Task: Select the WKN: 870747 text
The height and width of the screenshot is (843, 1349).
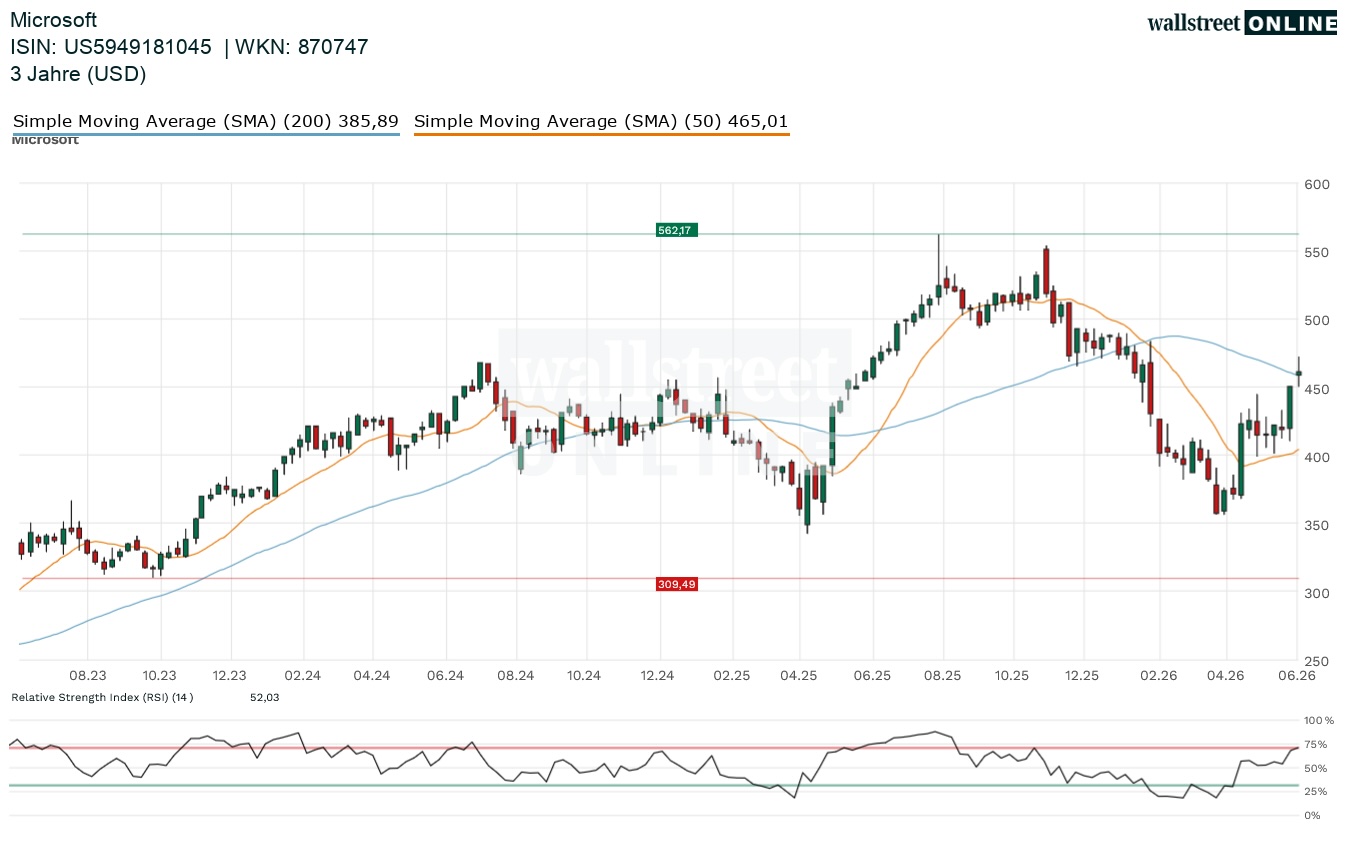Action: pyautogui.click(x=302, y=47)
